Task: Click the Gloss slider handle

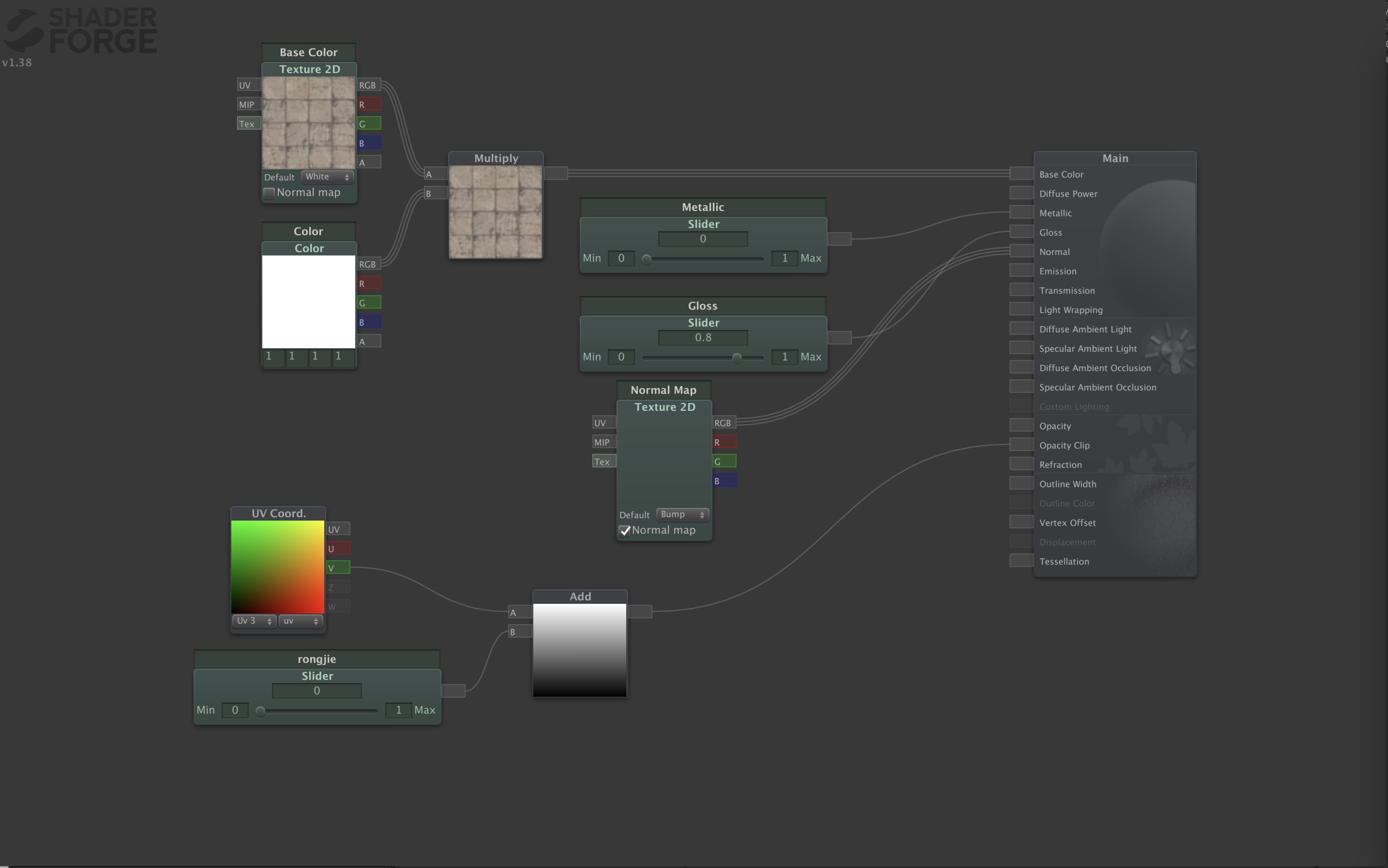Action: tap(737, 357)
